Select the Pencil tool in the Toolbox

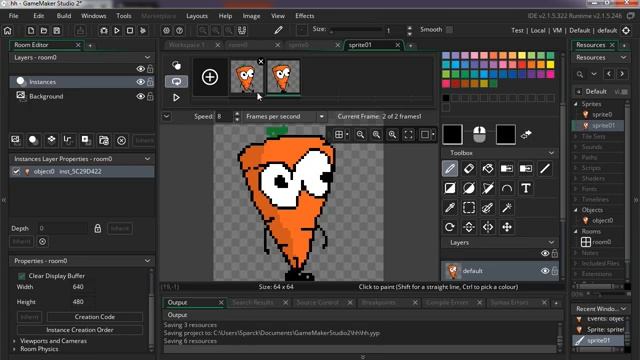450,169
